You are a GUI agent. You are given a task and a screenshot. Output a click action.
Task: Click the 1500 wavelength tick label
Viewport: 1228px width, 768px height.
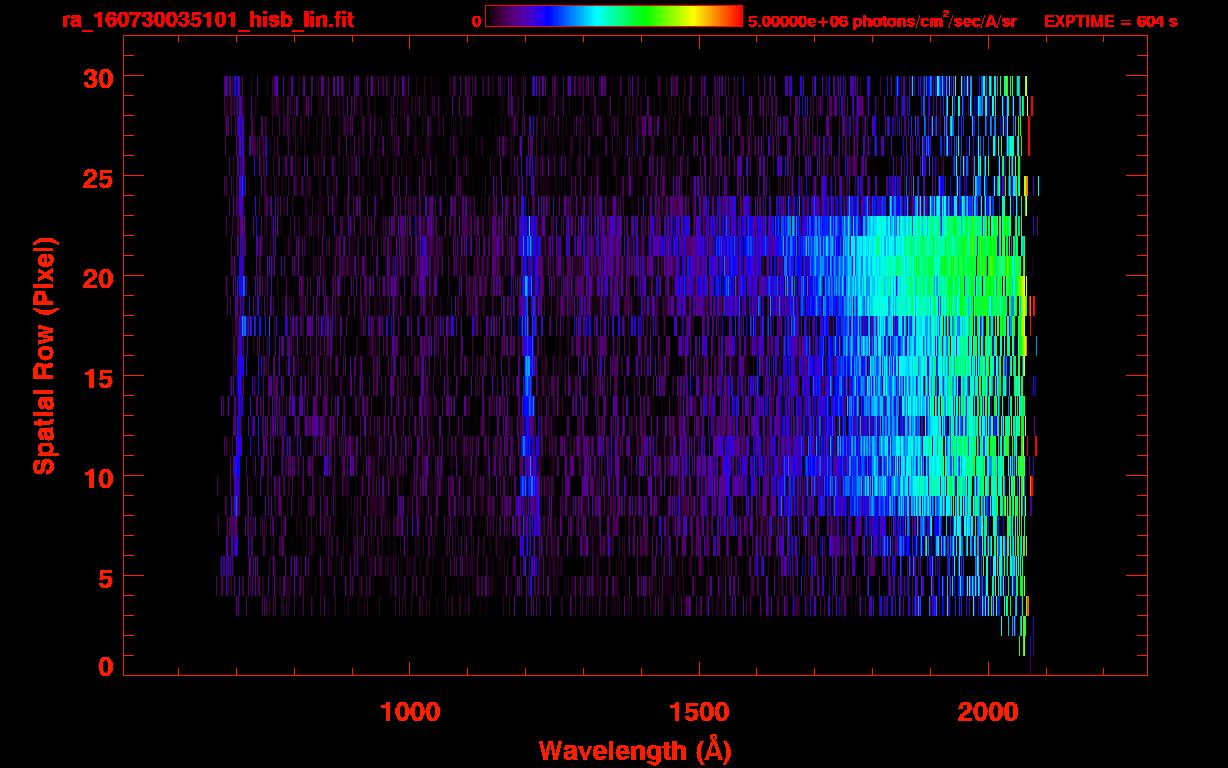[698, 712]
